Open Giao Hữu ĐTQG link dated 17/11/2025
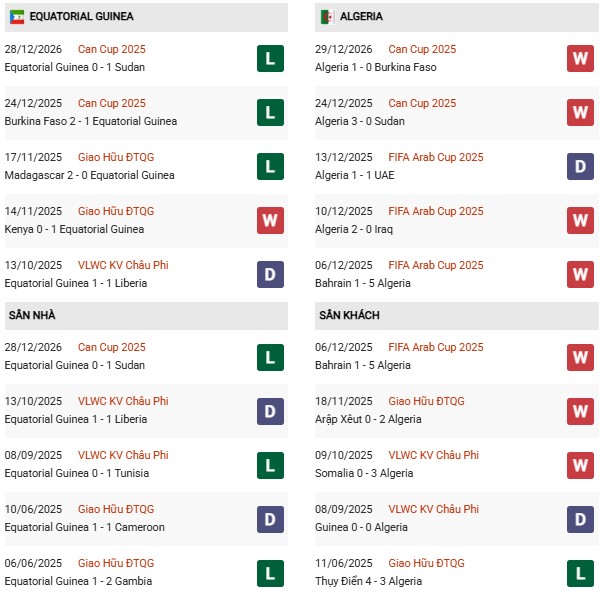This screenshot has width=600, height=594. [116, 157]
